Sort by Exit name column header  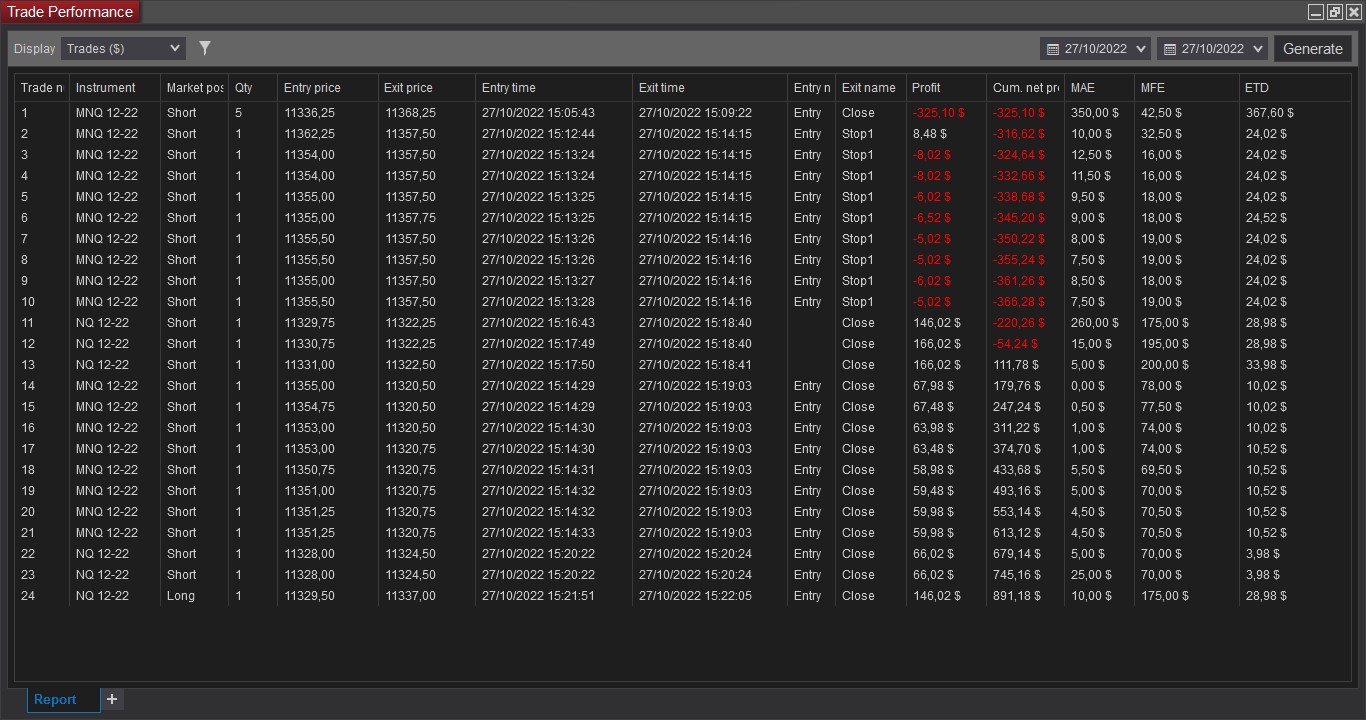(x=871, y=88)
